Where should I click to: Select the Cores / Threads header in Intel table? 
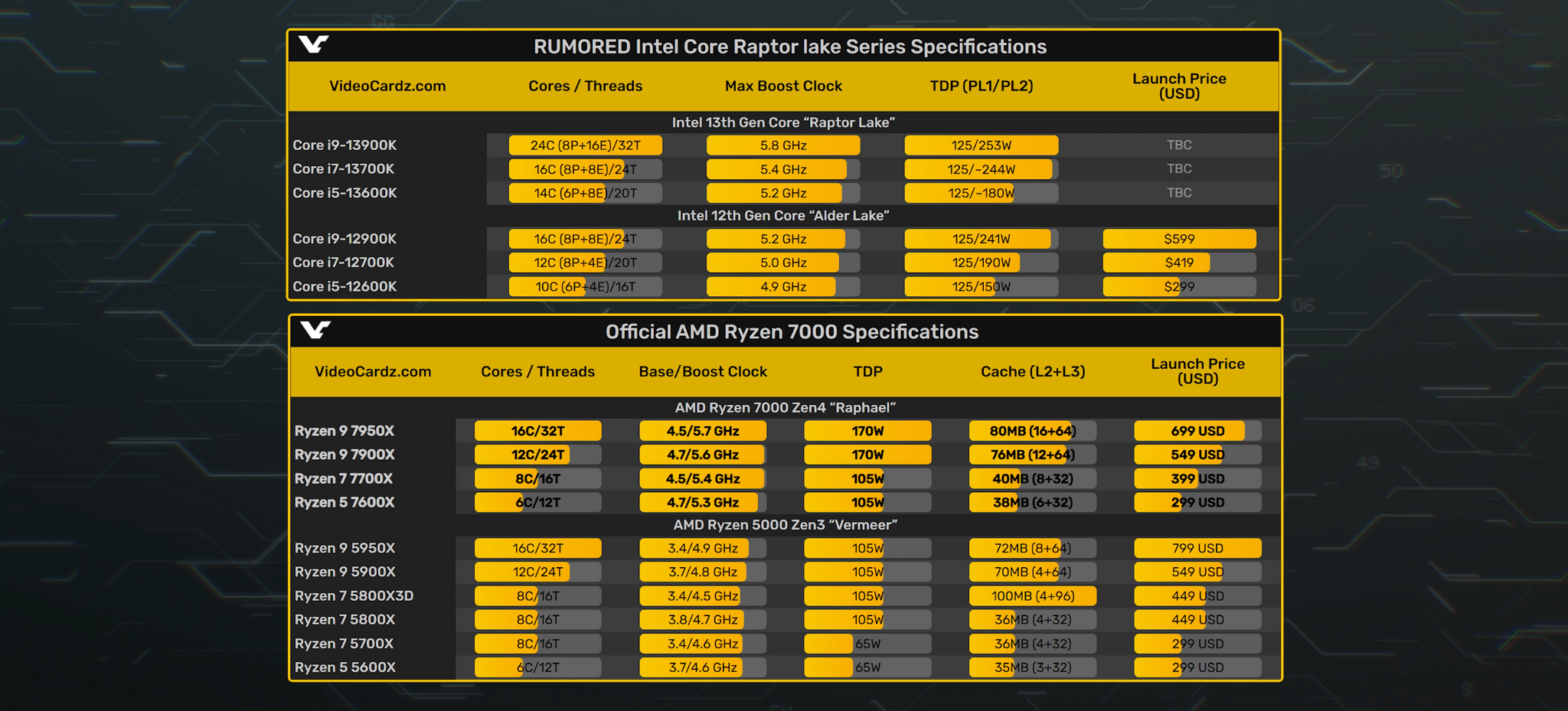[x=585, y=86]
